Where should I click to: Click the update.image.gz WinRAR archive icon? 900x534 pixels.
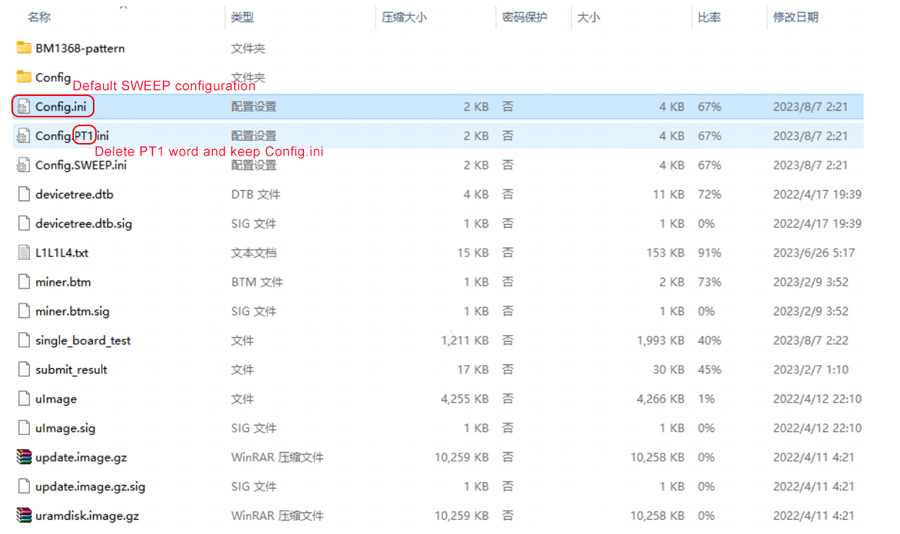tap(24, 457)
